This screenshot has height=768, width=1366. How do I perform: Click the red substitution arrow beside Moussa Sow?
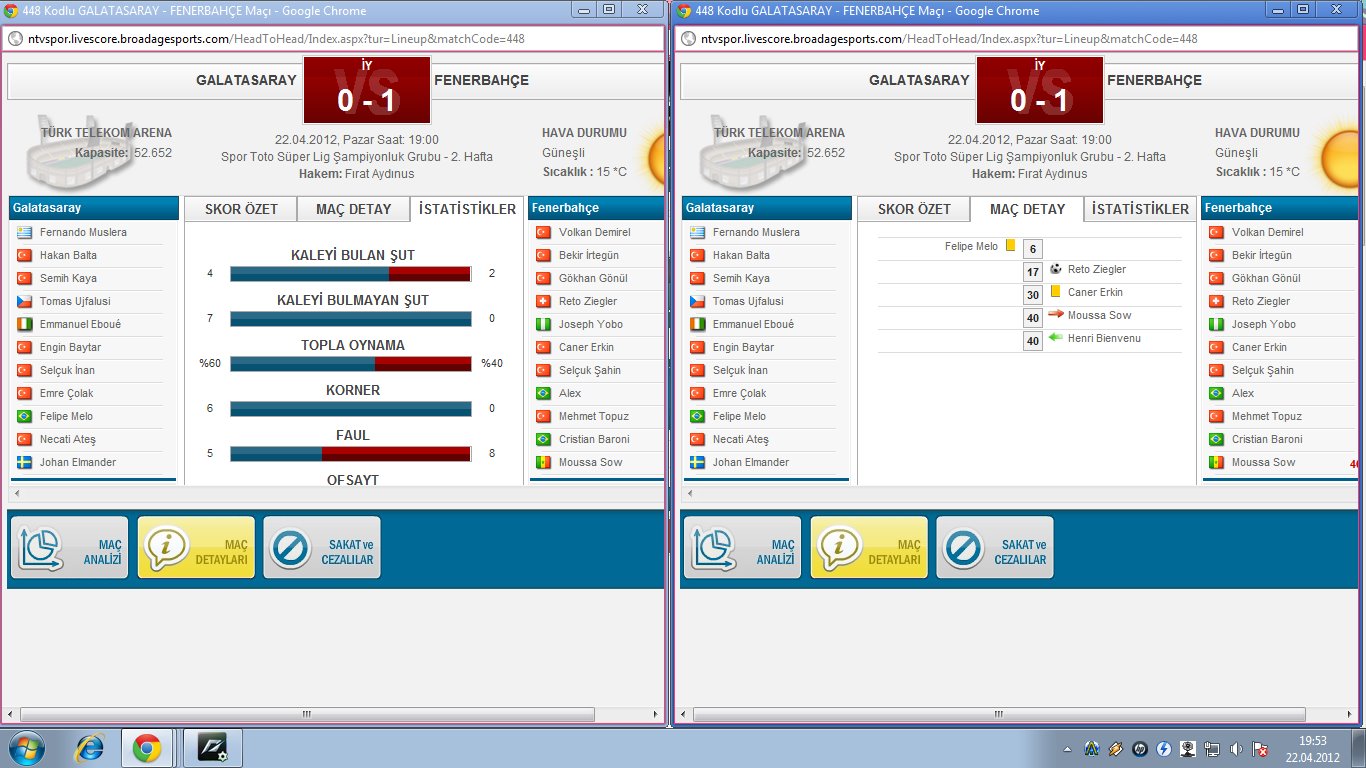click(1056, 315)
